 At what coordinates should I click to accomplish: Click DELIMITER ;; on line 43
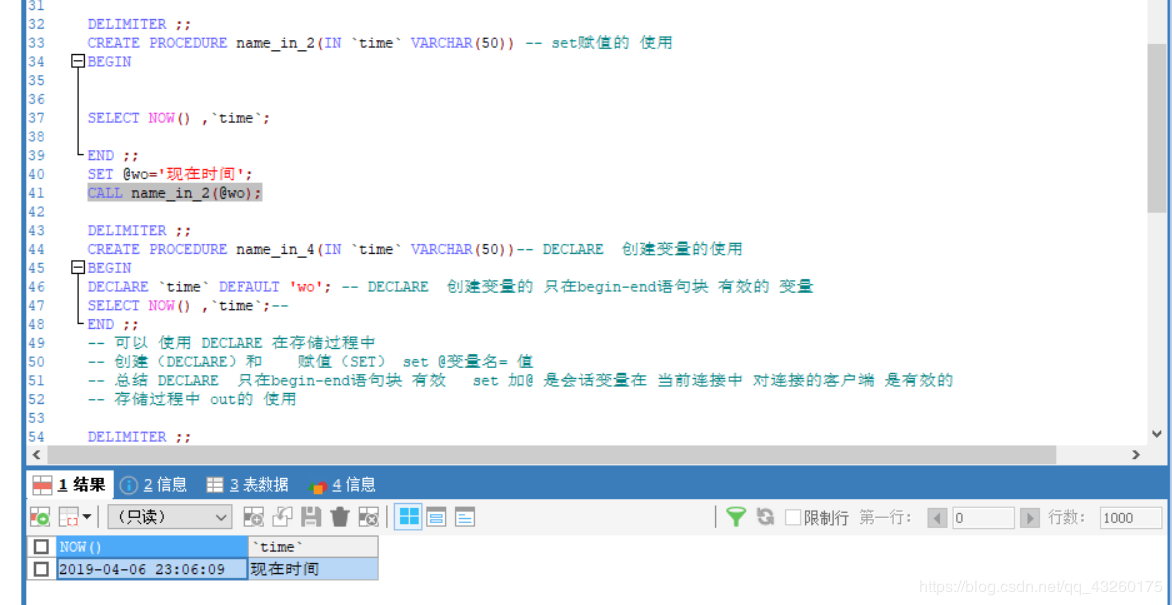[x=139, y=230]
